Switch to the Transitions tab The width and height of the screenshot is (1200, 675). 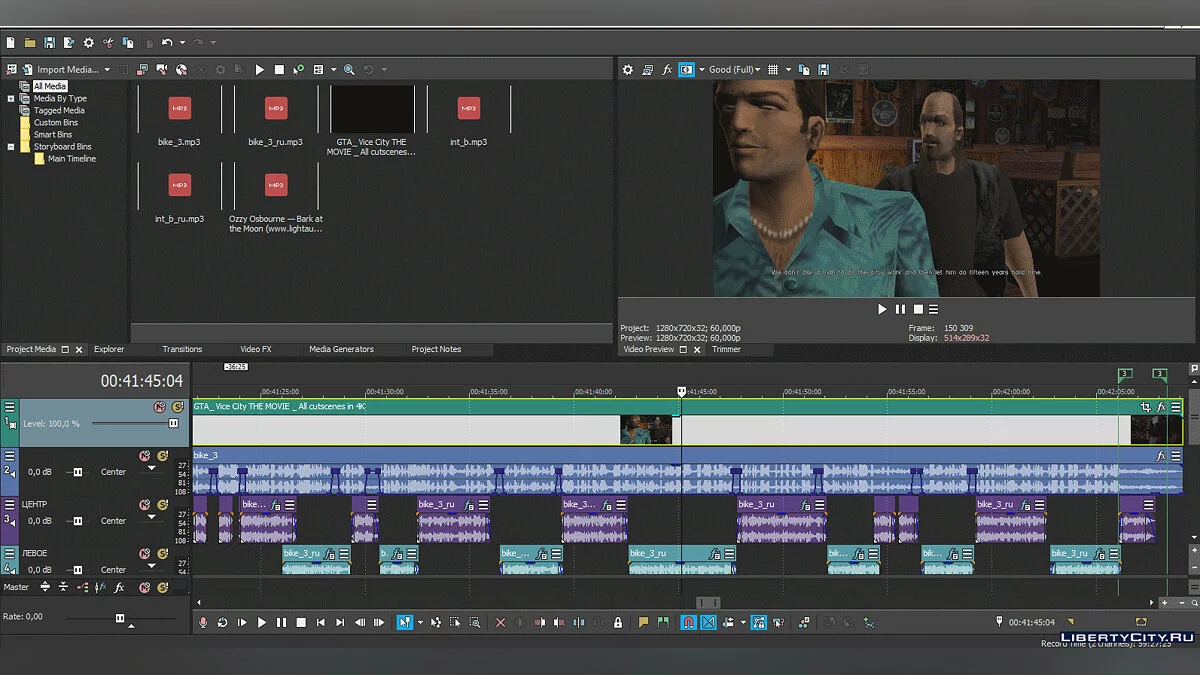tap(182, 349)
